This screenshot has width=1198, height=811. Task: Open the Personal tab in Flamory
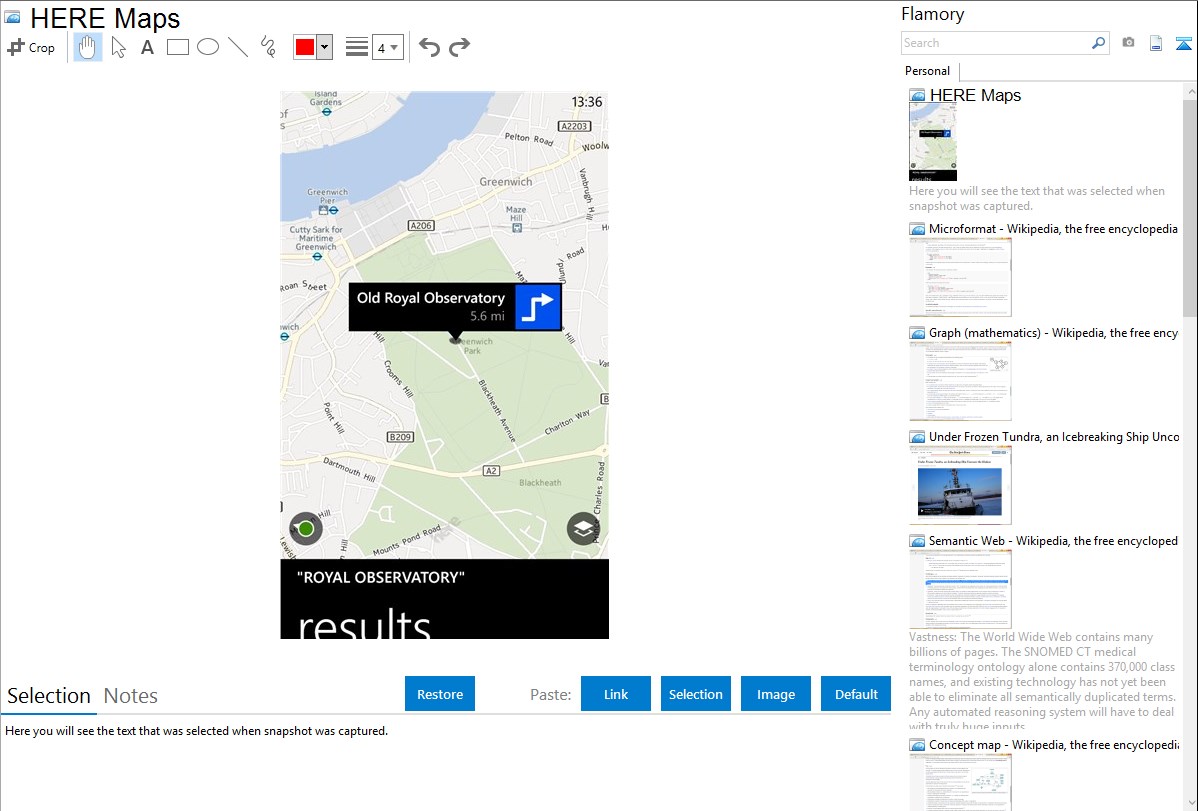click(x=927, y=71)
